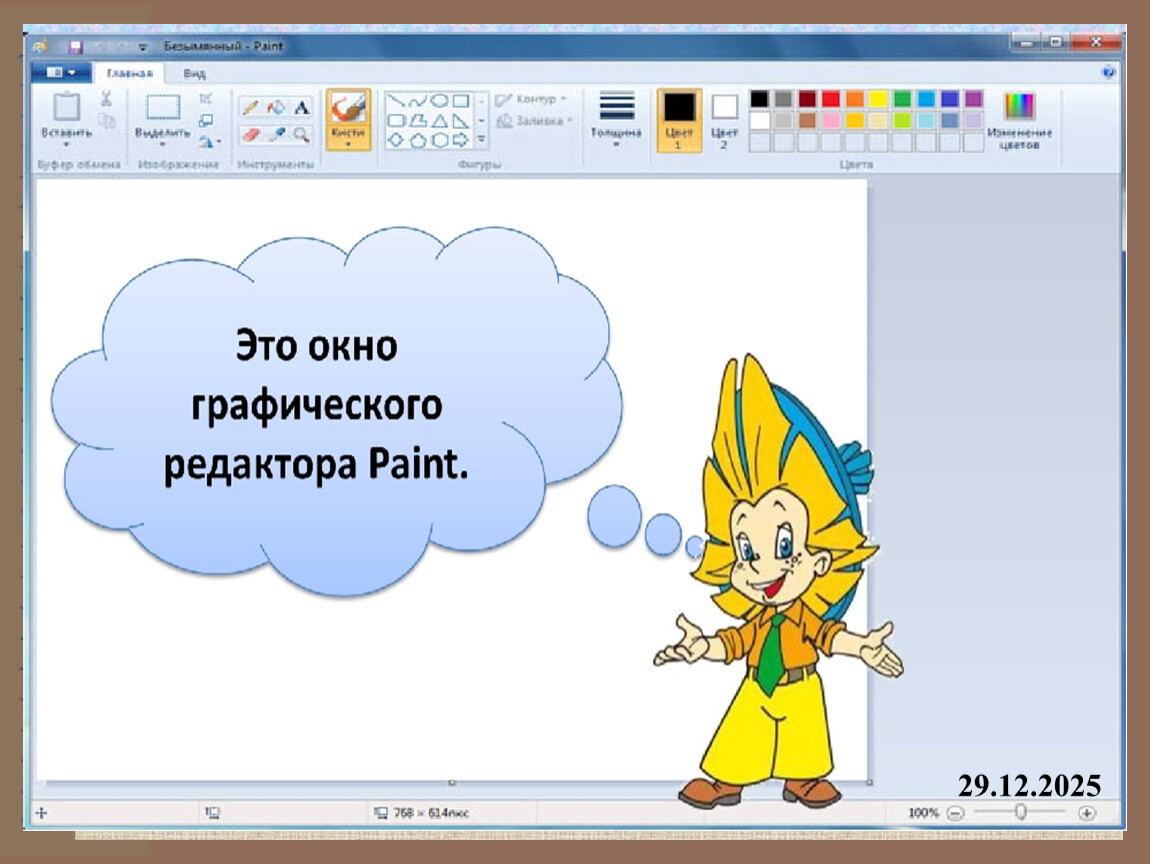The height and width of the screenshot is (864, 1150).
Task: Click the Cut scissors icon
Action: 106,98
